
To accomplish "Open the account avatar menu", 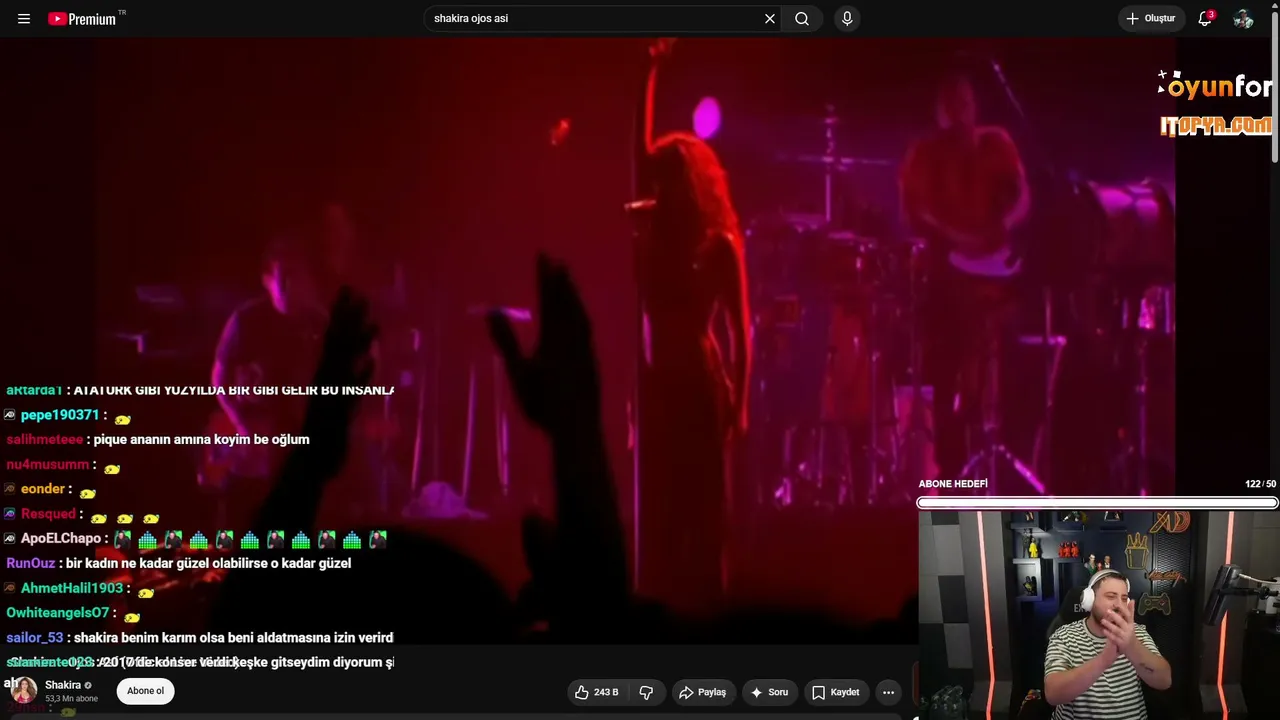I will pos(1243,19).
